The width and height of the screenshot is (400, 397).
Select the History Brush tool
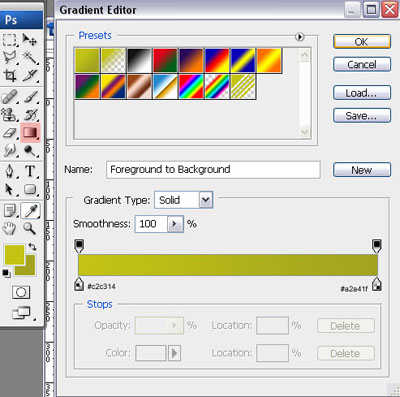(x=30, y=115)
